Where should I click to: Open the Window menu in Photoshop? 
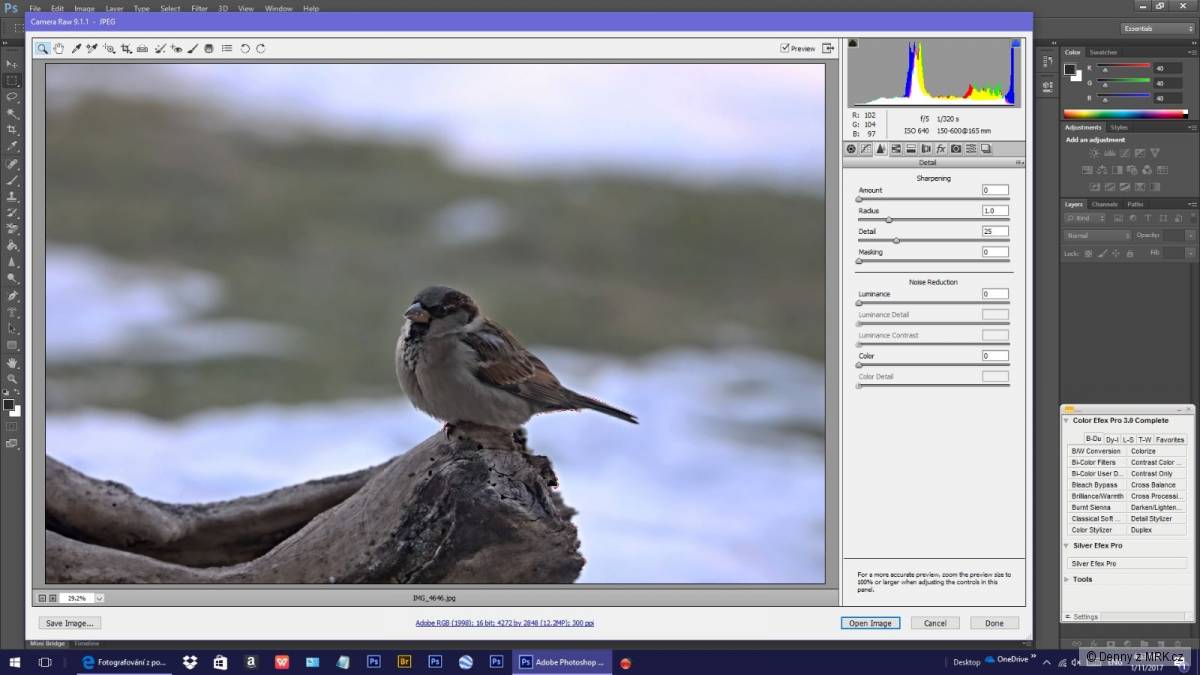(279, 8)
